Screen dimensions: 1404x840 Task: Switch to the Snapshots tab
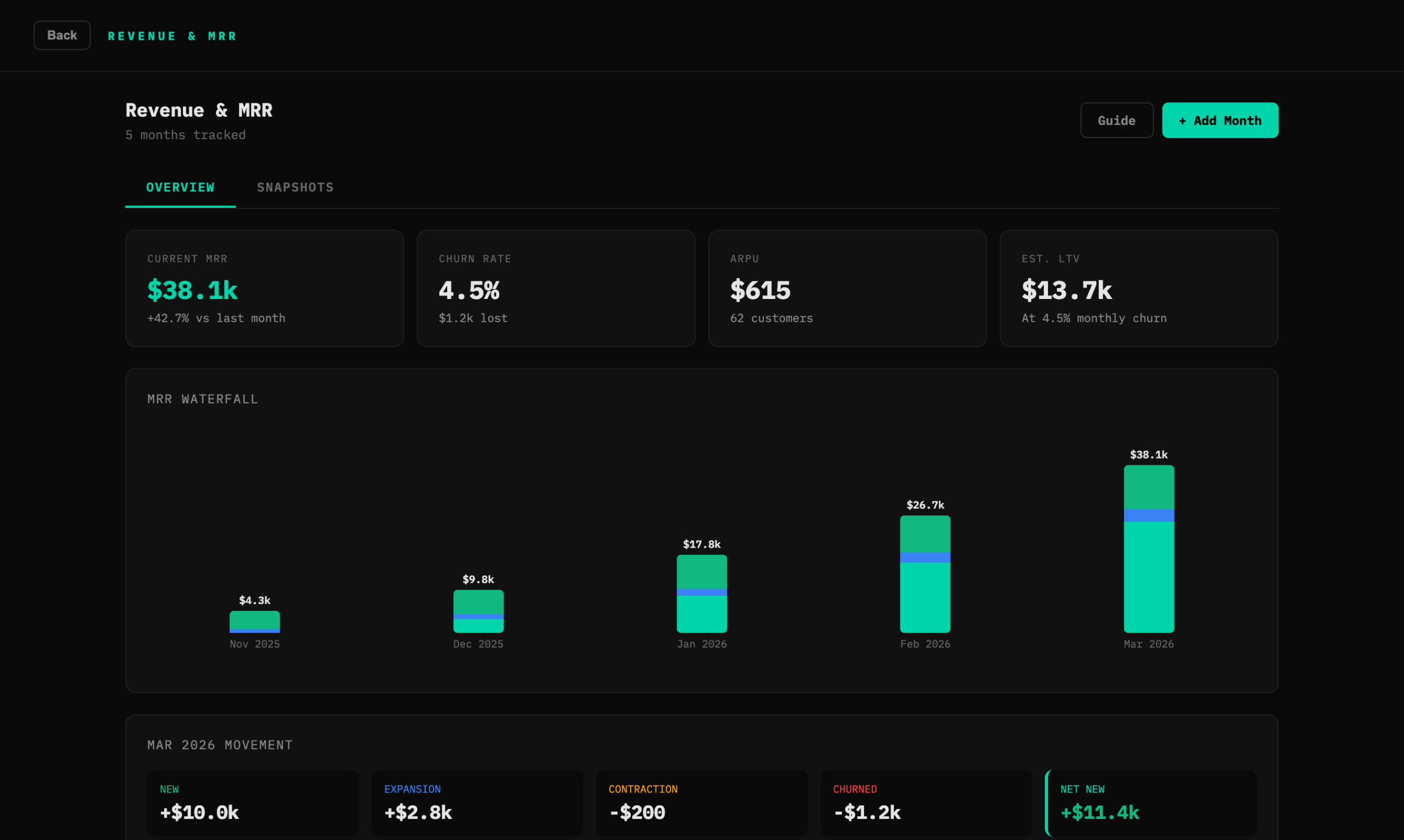click(295, 187)
